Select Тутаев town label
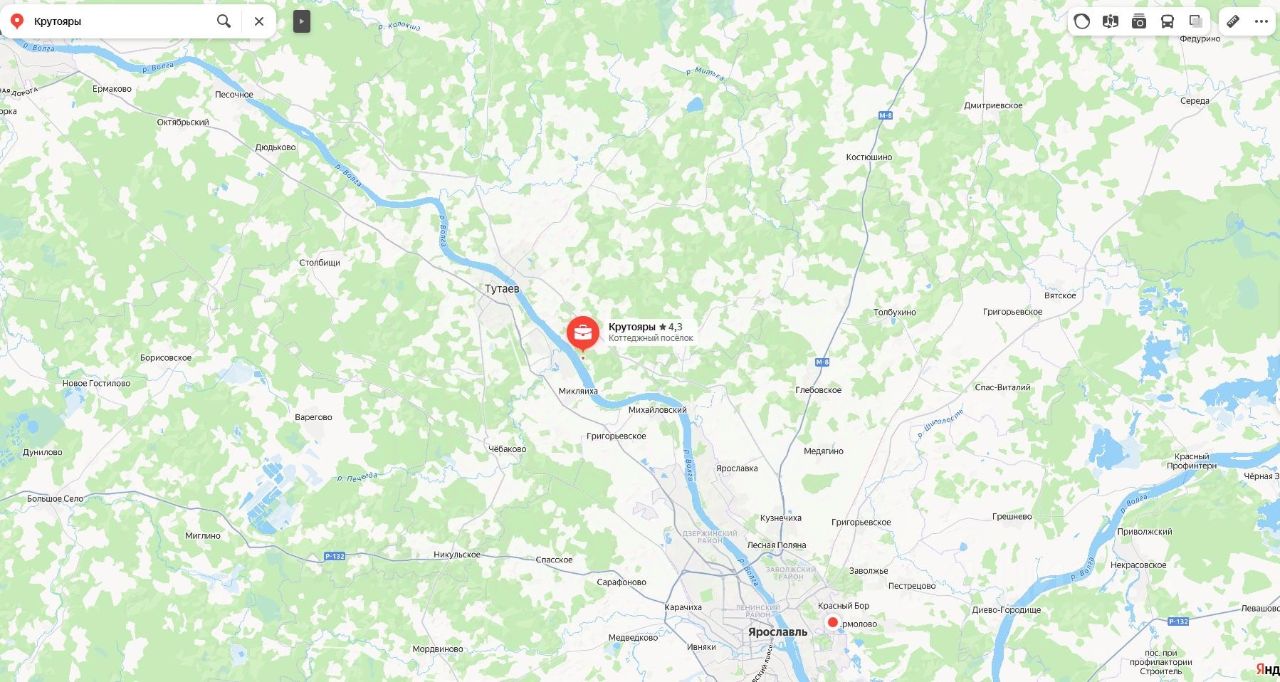1280x682 pixels. pyautogui.click(x=502, y=288)
